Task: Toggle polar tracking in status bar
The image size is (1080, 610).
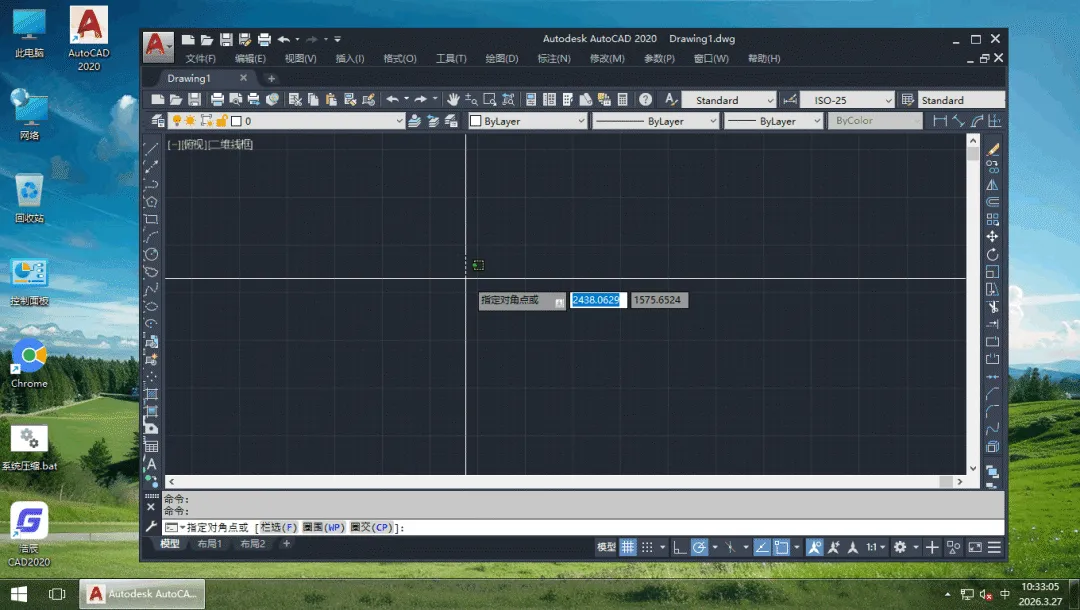Action: click(x=699, y=547)
